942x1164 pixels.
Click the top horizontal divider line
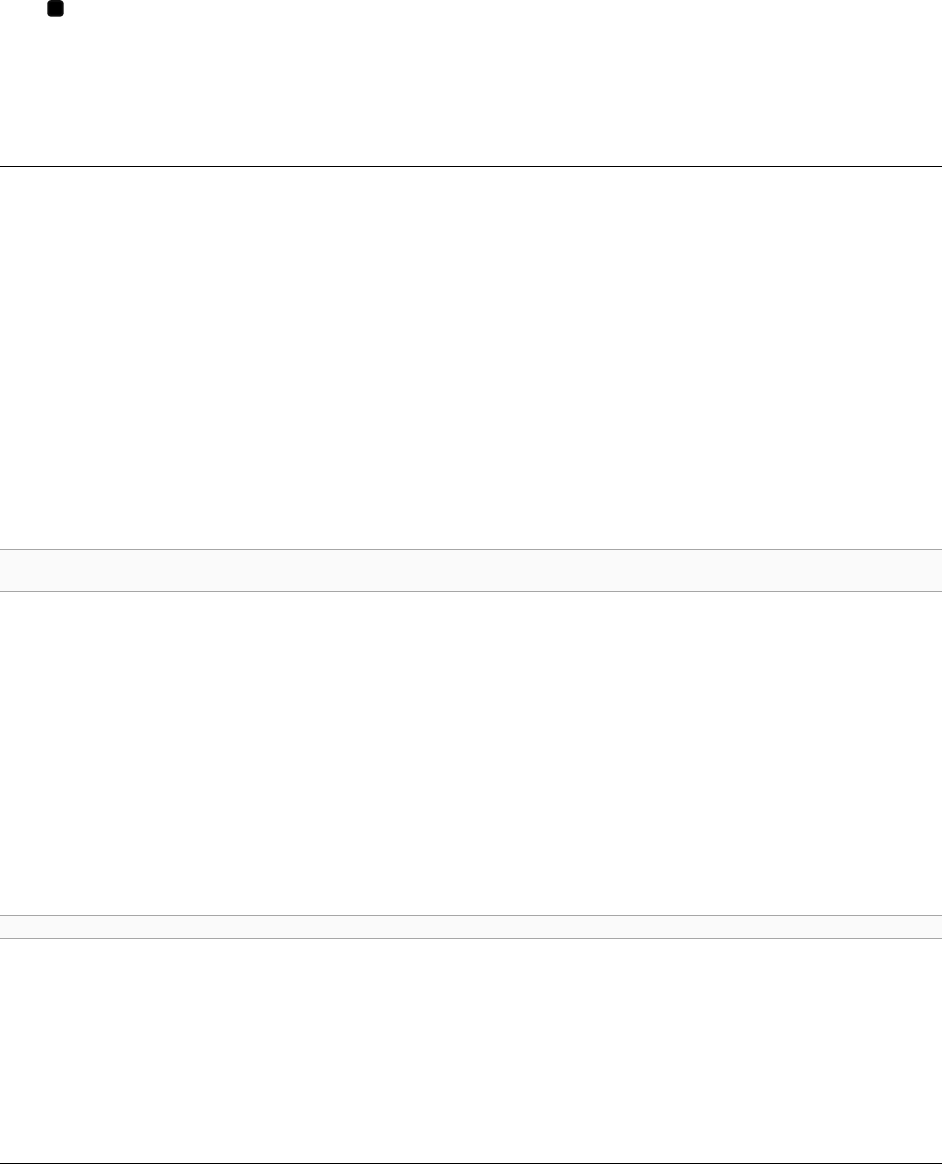tap(471, 166)
